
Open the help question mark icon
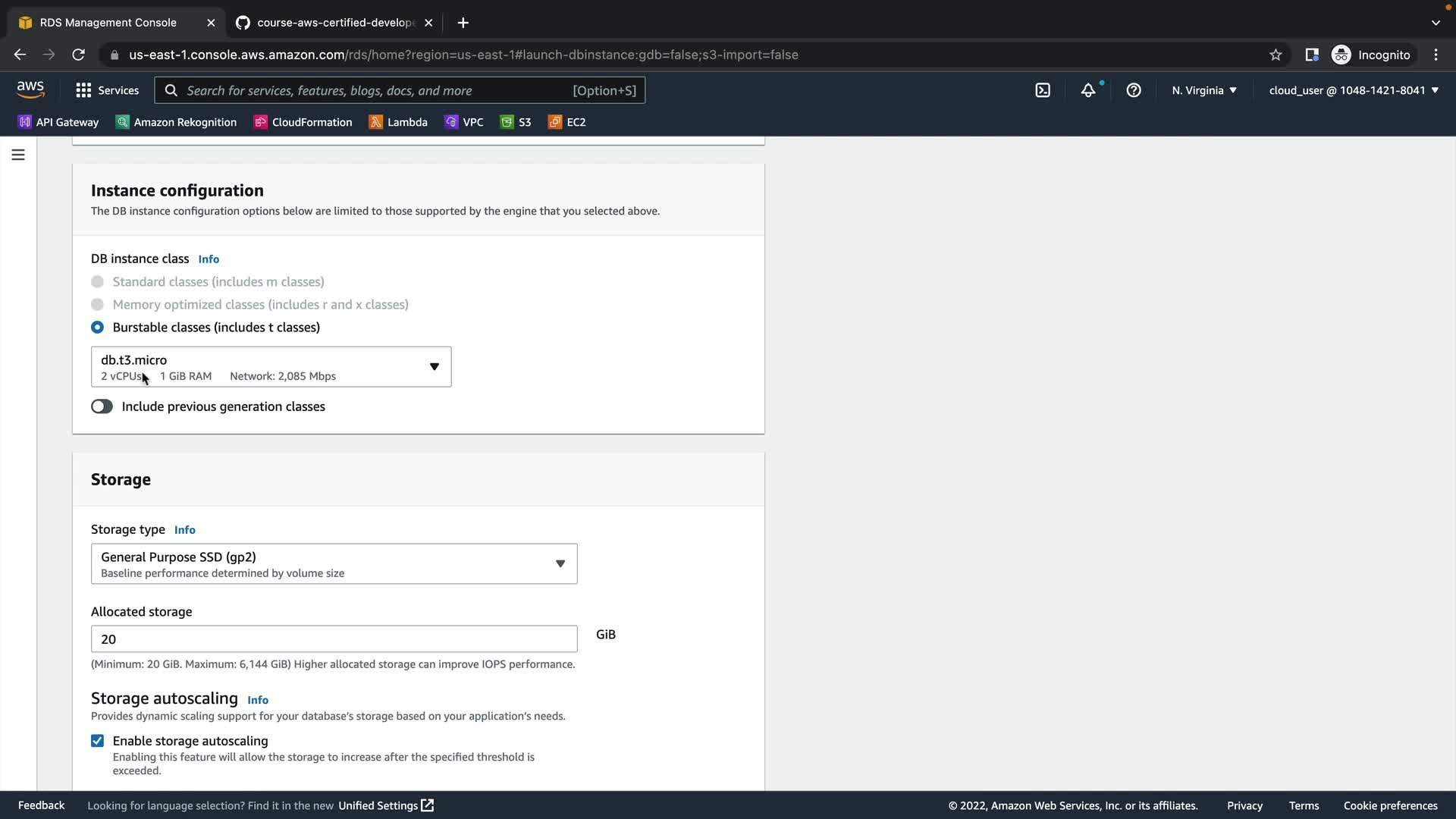pyautogui.click(x=1134, y=90)
